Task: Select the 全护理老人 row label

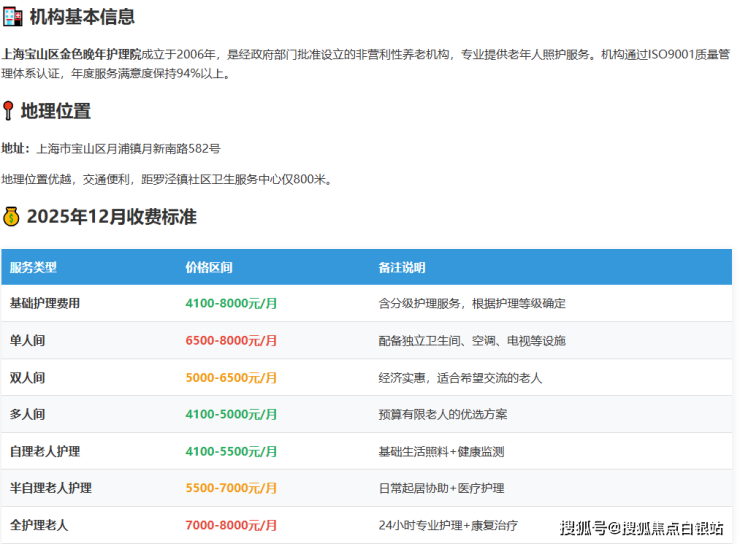Action: tap(38, 524)
